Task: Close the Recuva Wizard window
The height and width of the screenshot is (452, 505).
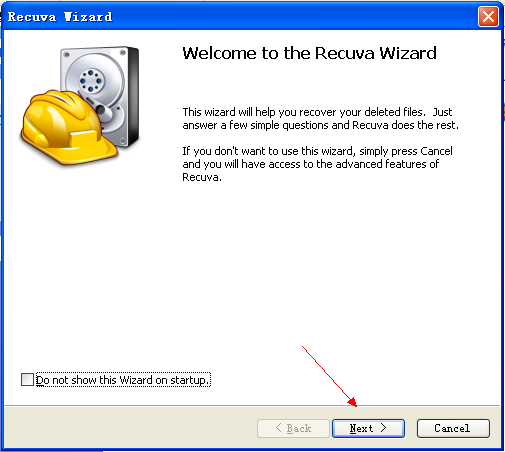Action: 488,16
